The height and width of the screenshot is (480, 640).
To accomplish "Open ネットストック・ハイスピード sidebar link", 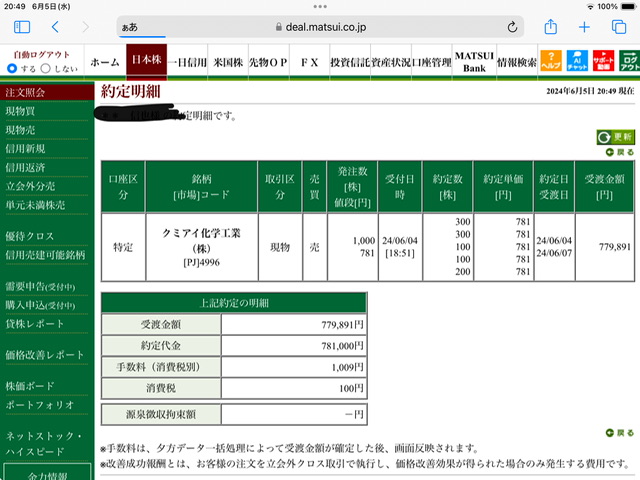I will (44, 444).
